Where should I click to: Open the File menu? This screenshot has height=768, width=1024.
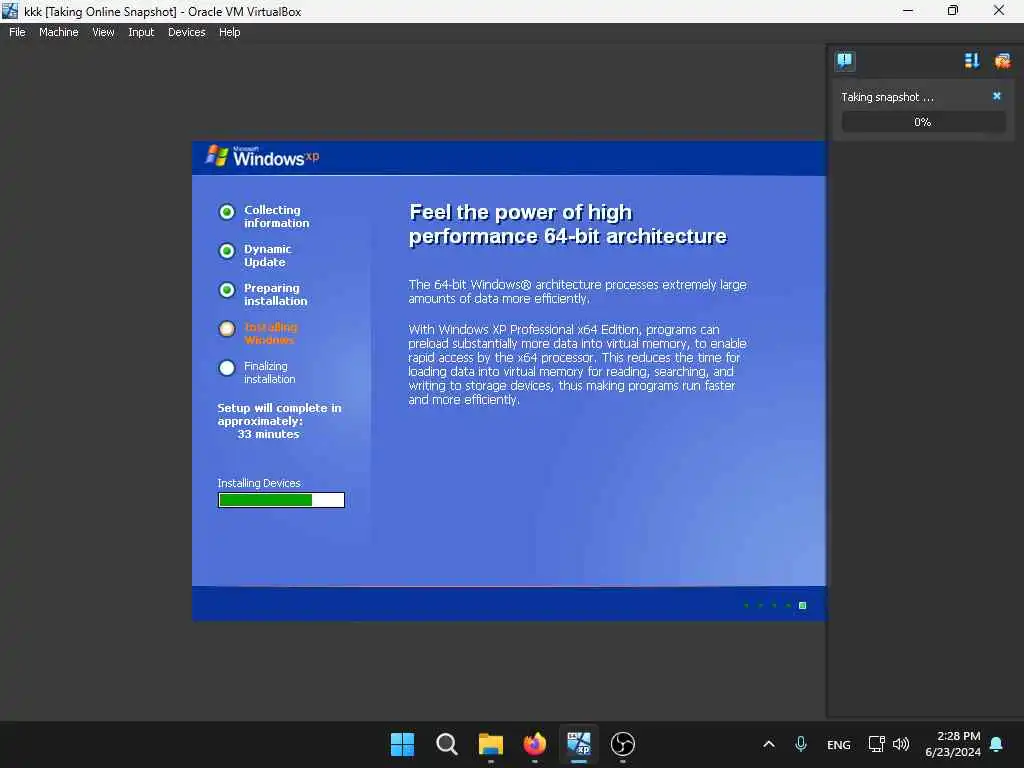pyautogui.click(x=17, y=32)
